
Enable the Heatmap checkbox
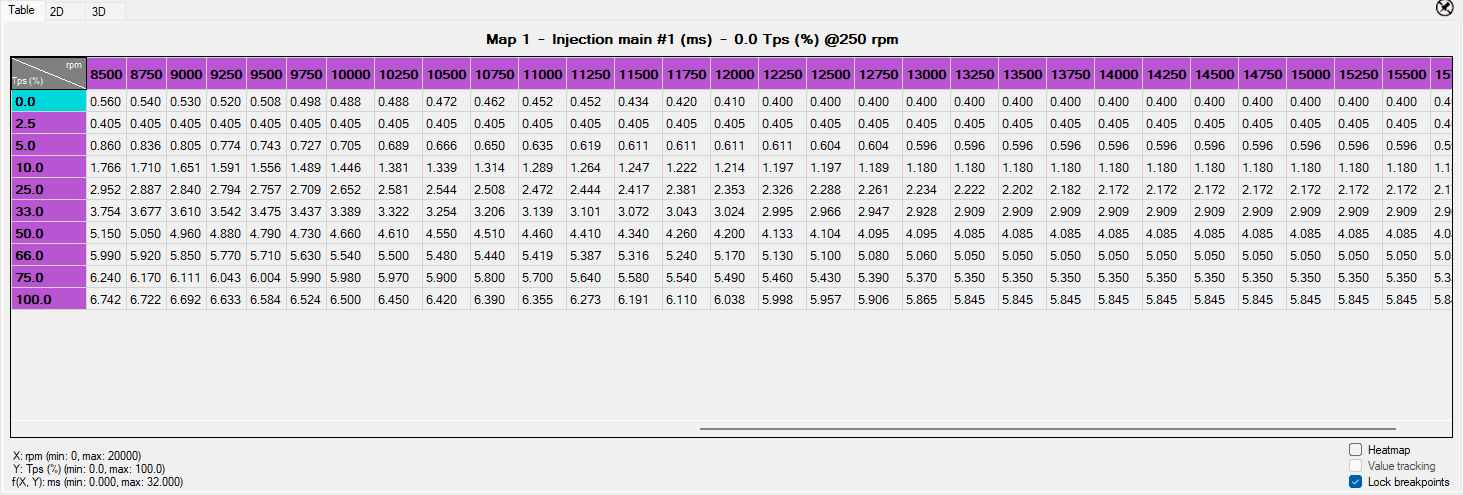coord(1356,450)
